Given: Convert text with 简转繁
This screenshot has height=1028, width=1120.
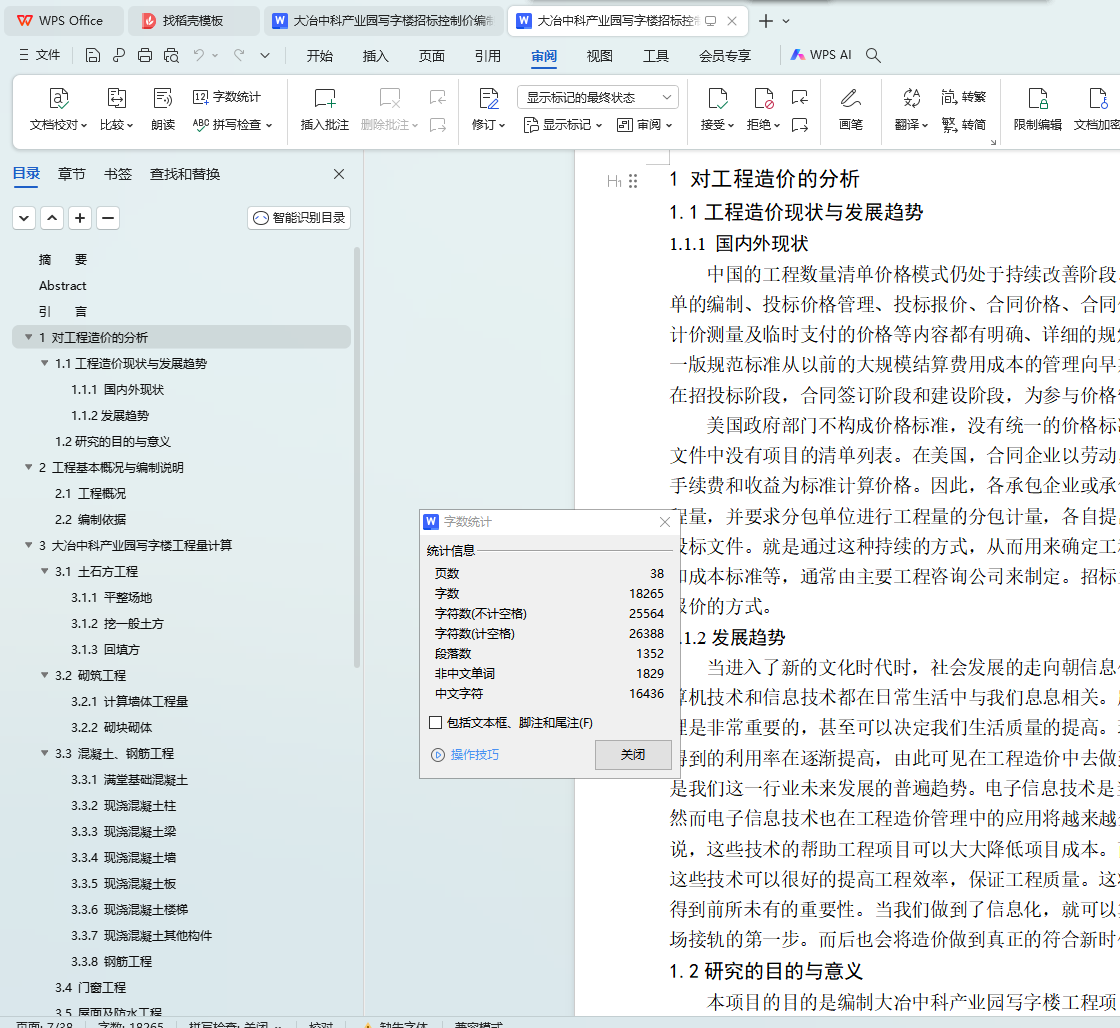Looking at the screenshot, I should (x=964, y=97).
